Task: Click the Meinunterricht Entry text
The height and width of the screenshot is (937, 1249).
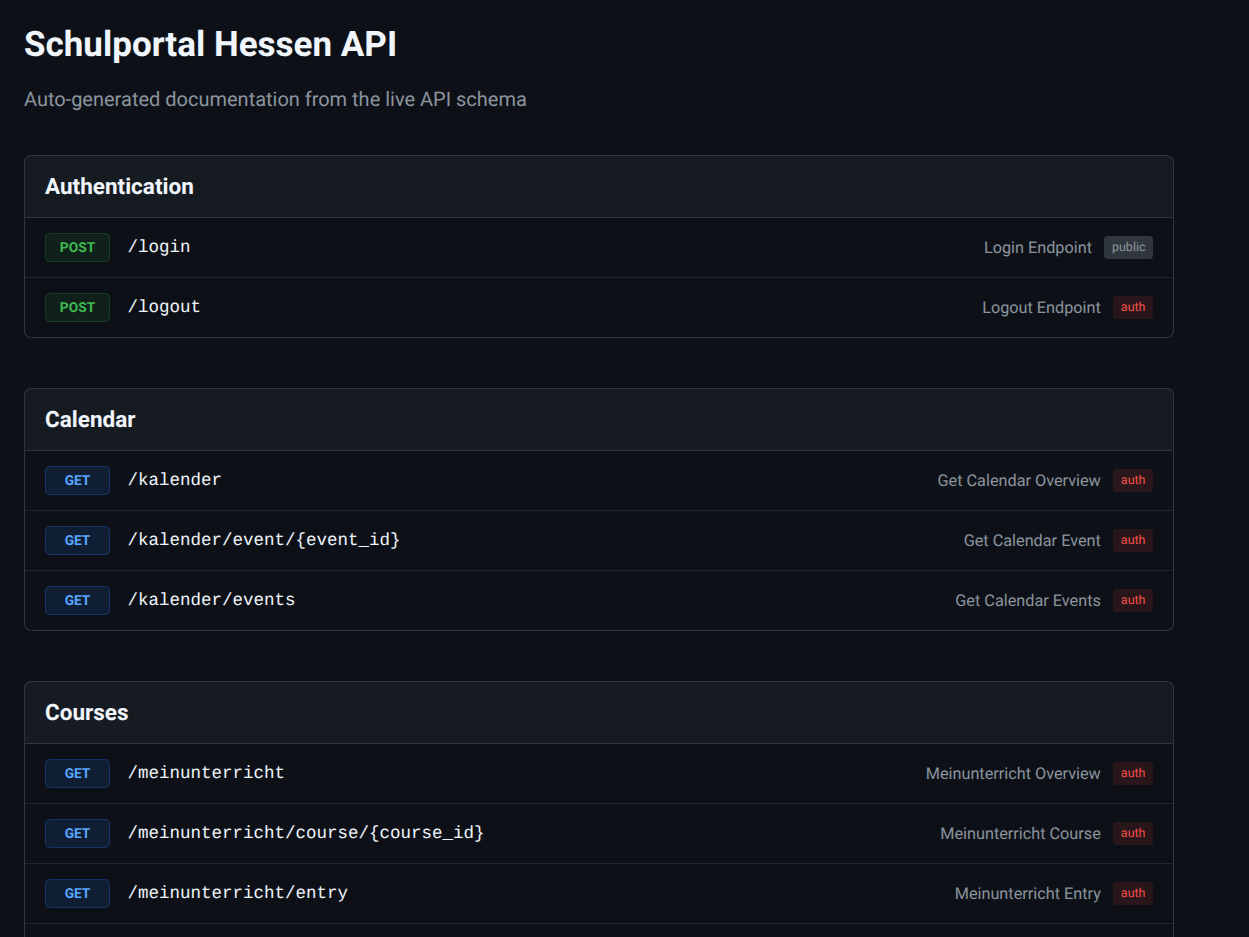Action: (x=1028, y=894)
